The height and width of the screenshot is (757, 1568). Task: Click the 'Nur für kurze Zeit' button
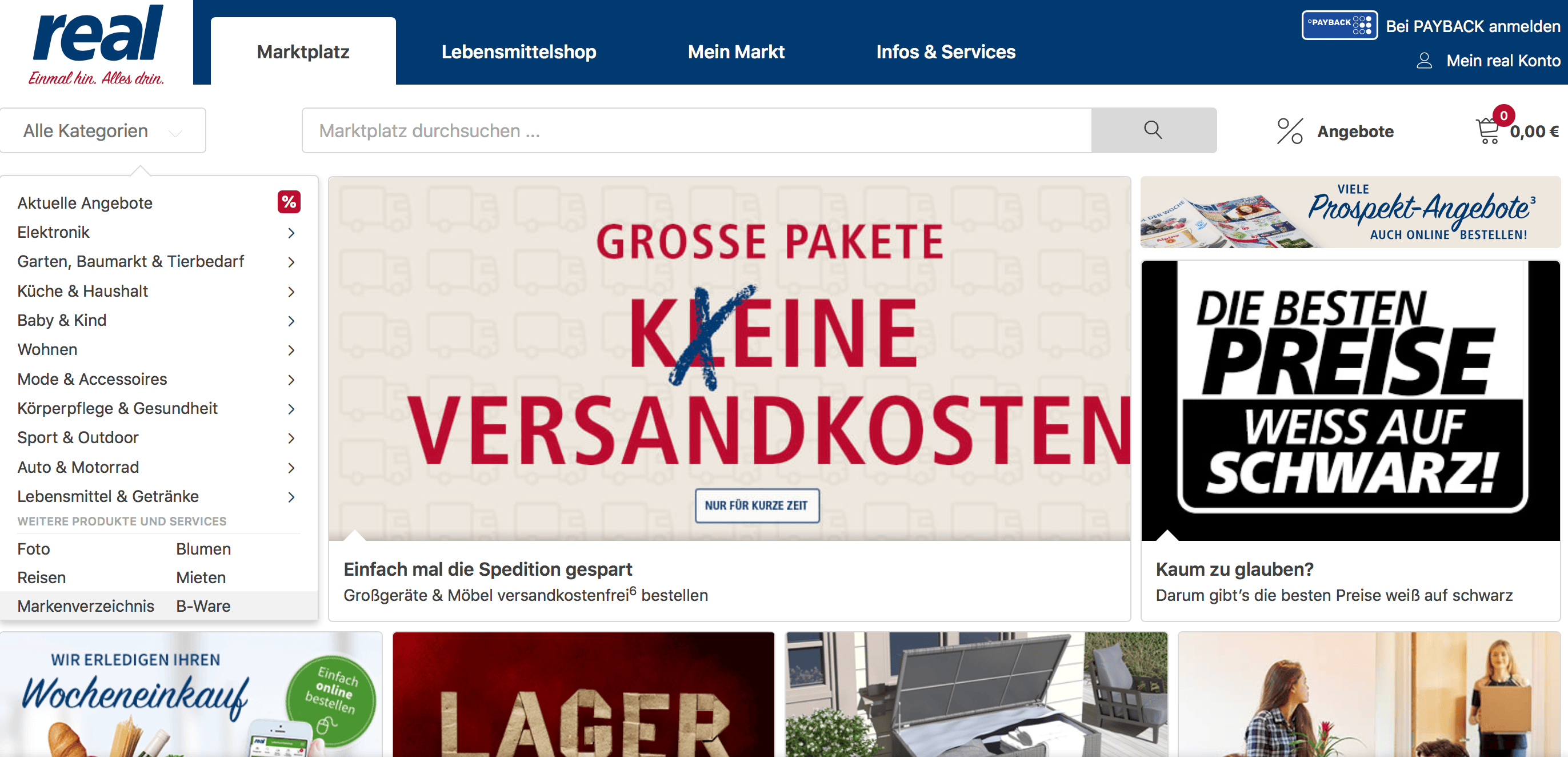pos(757,505)
